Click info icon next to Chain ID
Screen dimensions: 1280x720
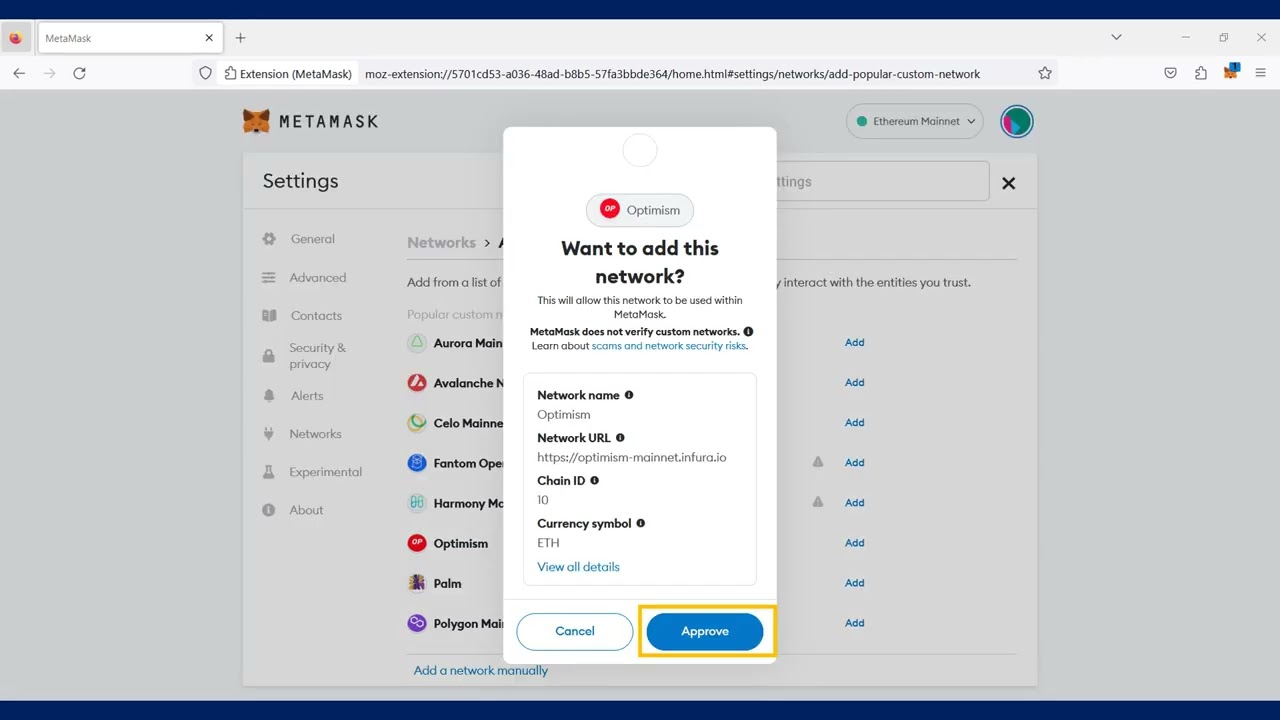[x=594, y=481]
